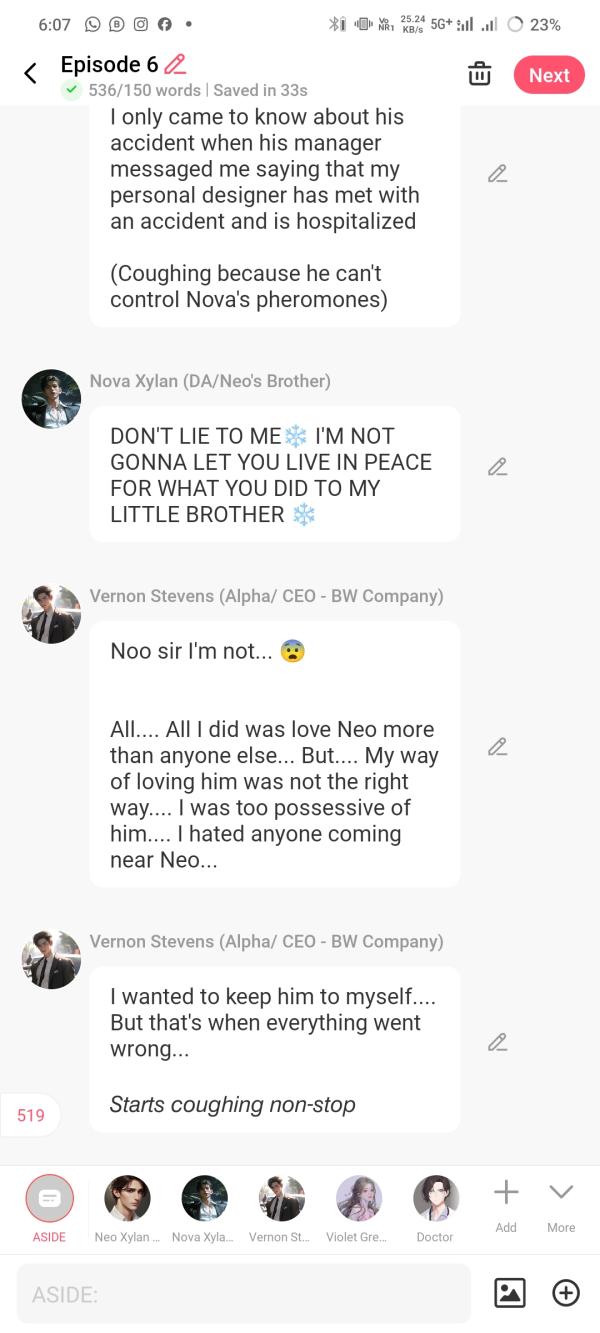Image resolution: width=600 pixels, height=1333 pixels.
Task: Open the image insert icon
Action: click(510, 1293)
